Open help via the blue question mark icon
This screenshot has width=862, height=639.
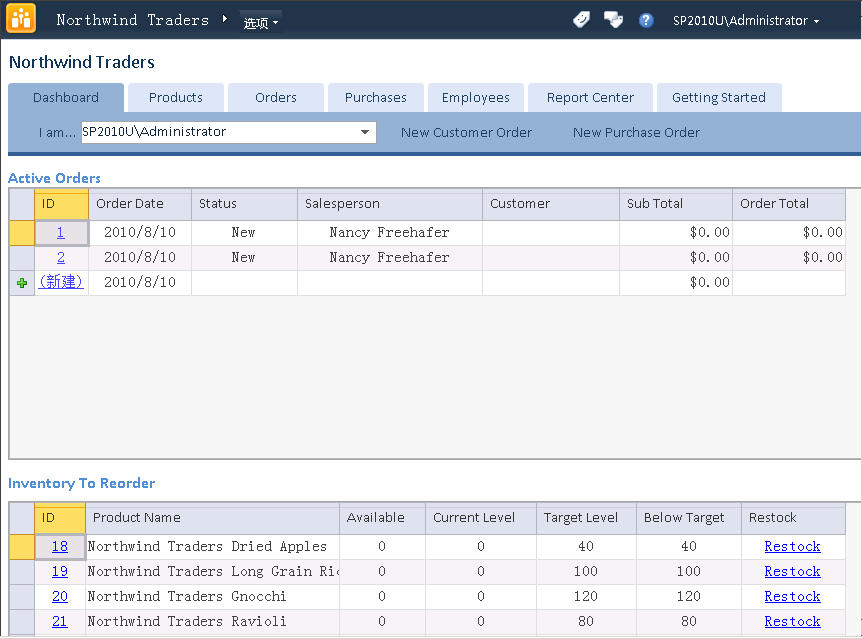click(646, 20)
